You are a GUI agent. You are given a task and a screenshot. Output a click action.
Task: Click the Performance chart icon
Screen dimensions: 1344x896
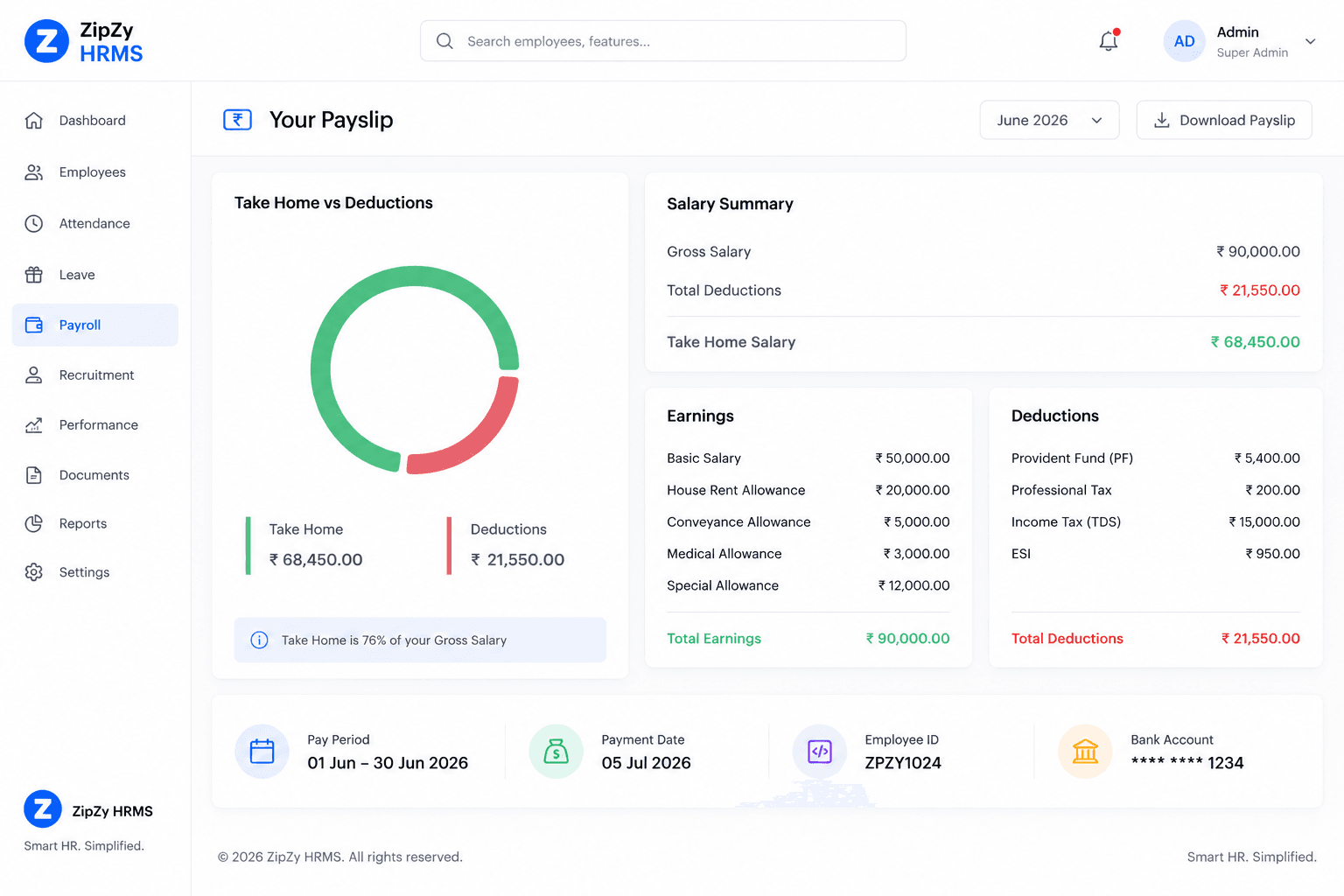pyautogui.click(x=34, y=425)
